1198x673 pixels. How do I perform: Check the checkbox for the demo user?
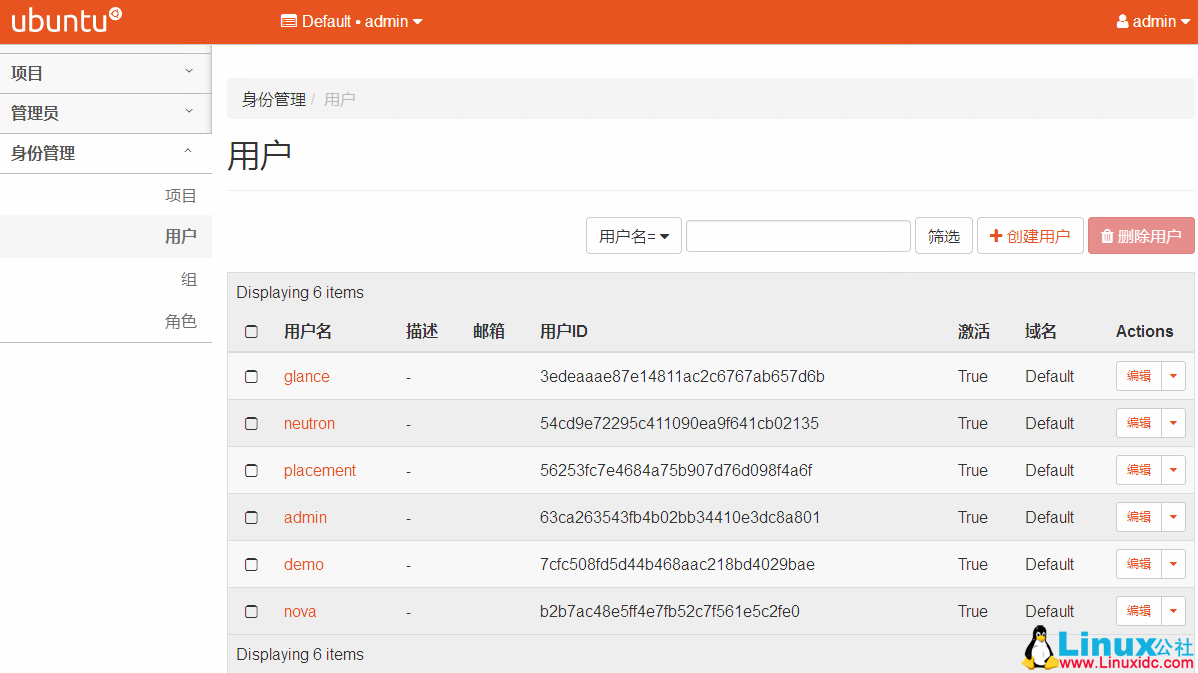pos(251,564)
